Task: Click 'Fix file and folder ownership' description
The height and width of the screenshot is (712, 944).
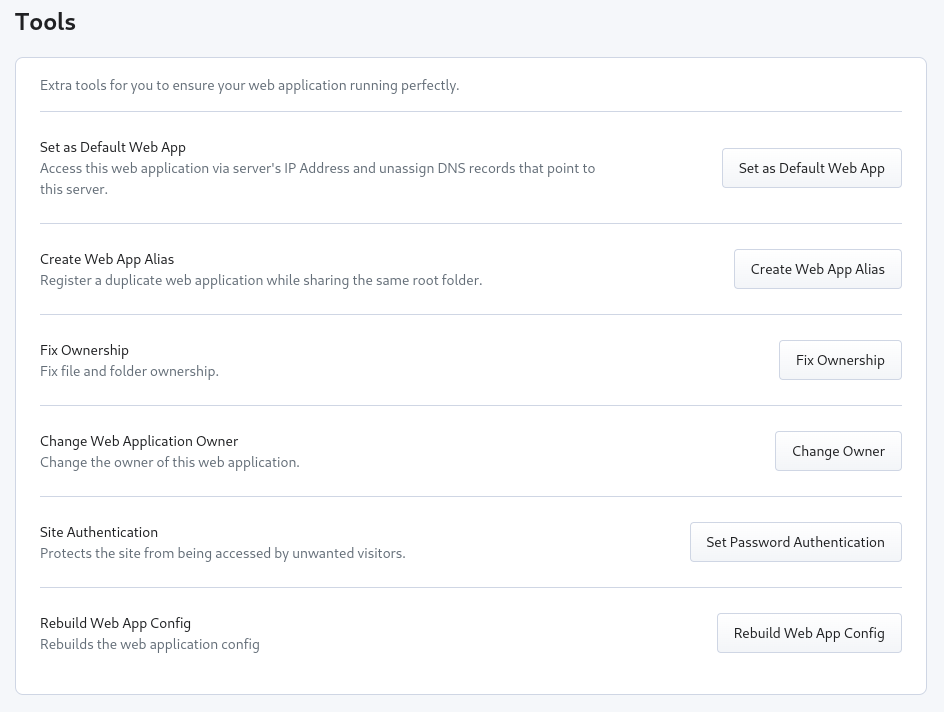Action: [129, 371]
